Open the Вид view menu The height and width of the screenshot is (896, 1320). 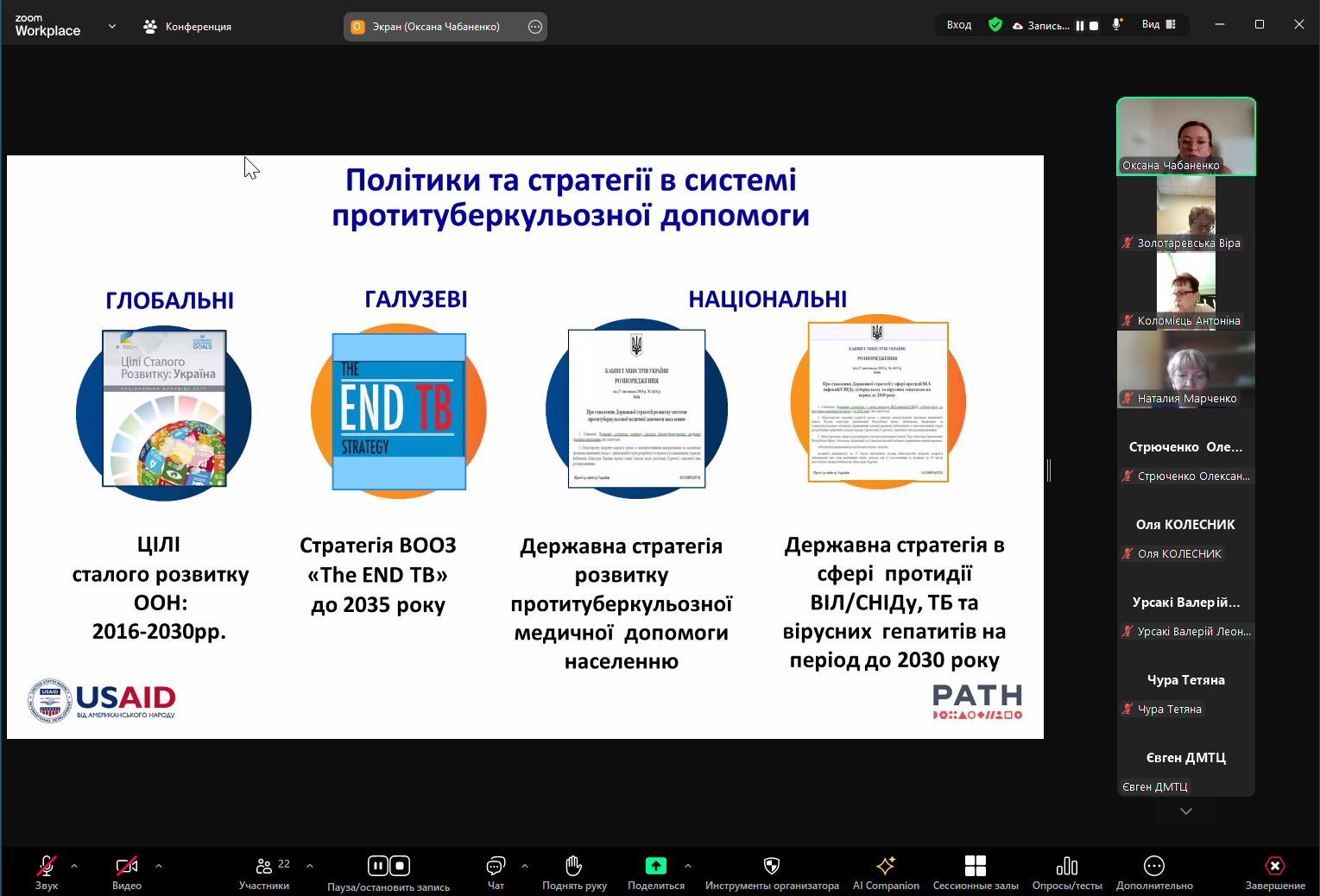click(1159, 25)
